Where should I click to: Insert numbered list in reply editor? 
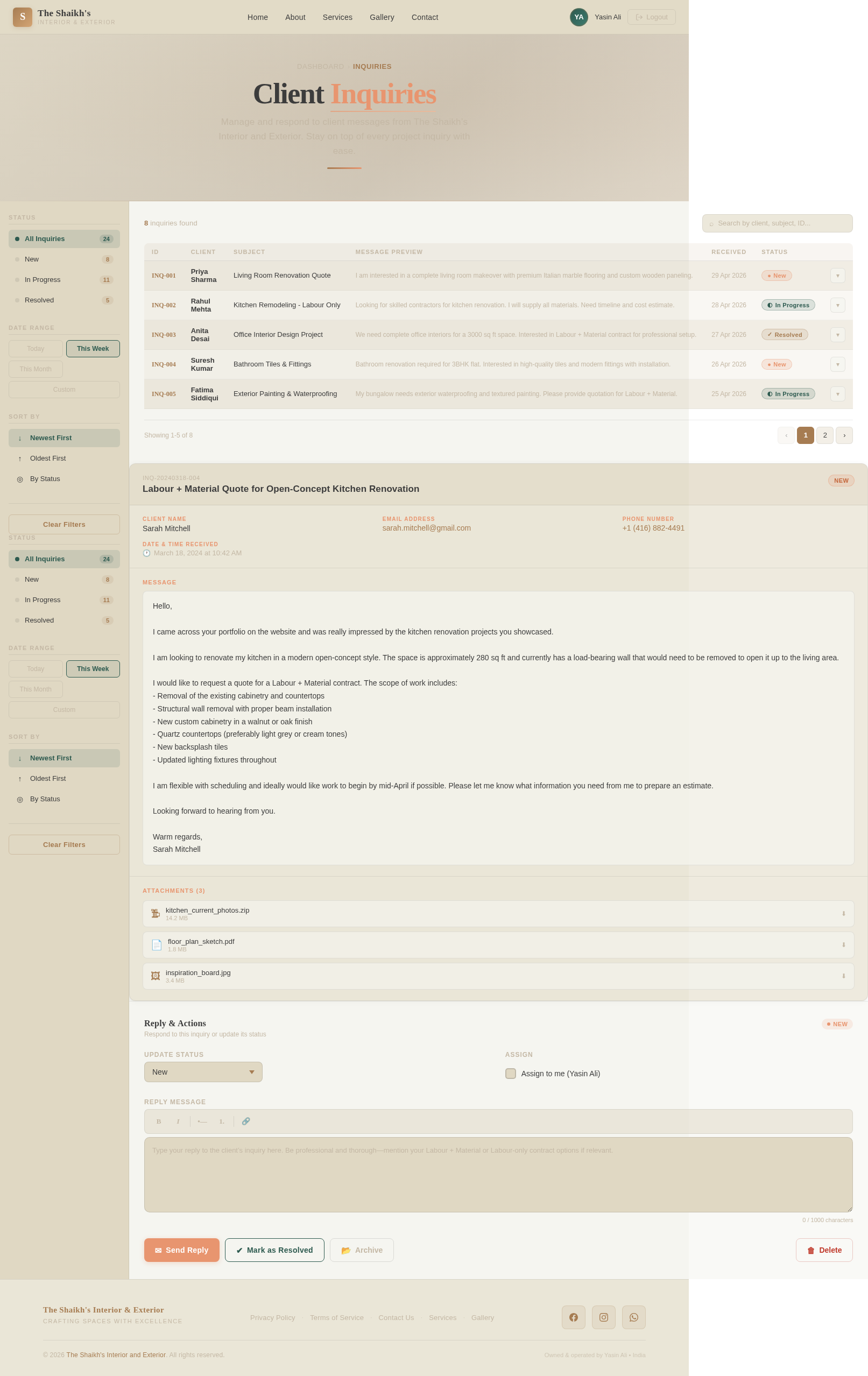click(x=222, y=1121)
